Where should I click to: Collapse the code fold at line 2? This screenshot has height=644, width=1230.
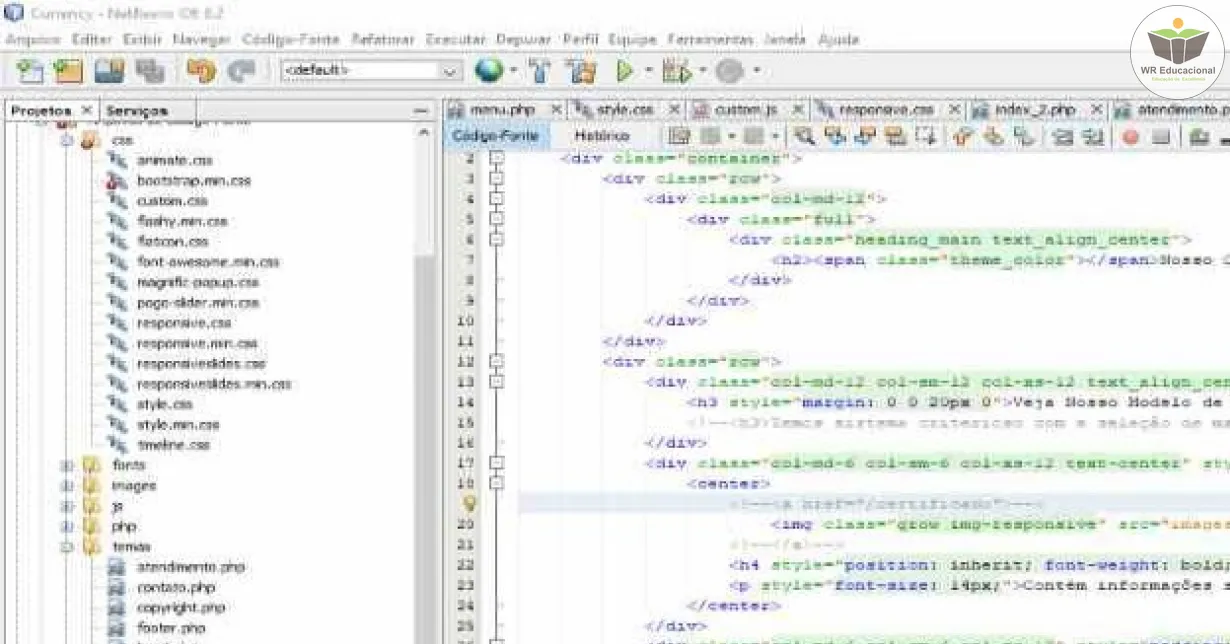pos(497,158)
